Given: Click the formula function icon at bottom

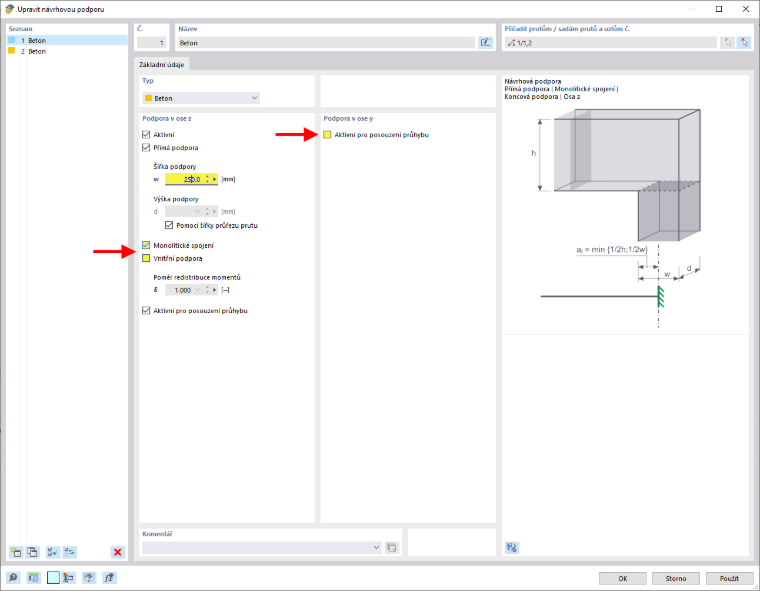Looking at the screenshot, I should click(x=109, y=577).
